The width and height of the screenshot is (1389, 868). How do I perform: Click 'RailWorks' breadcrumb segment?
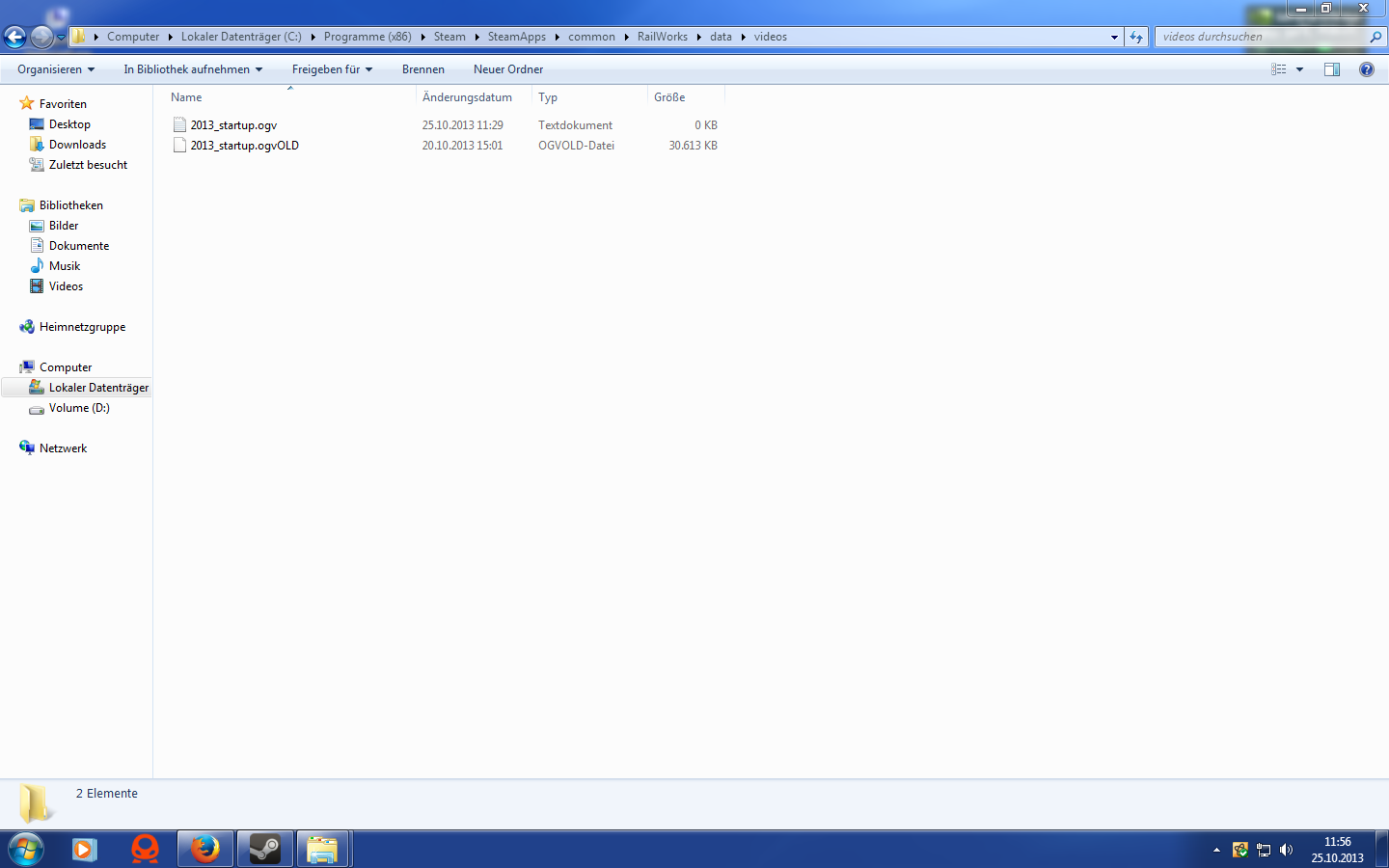tap(663, 37)
